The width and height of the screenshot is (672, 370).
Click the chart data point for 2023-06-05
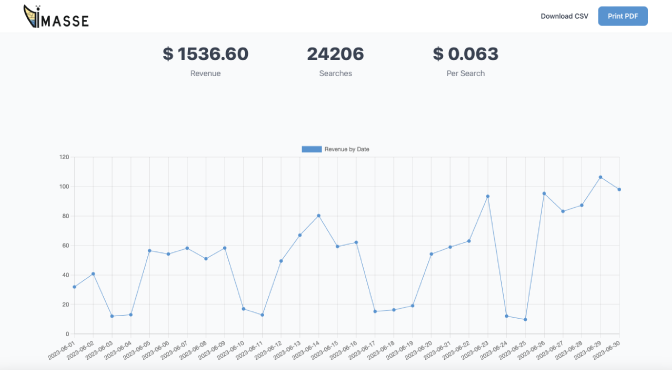pyautogui.click(x=150, y=250)
